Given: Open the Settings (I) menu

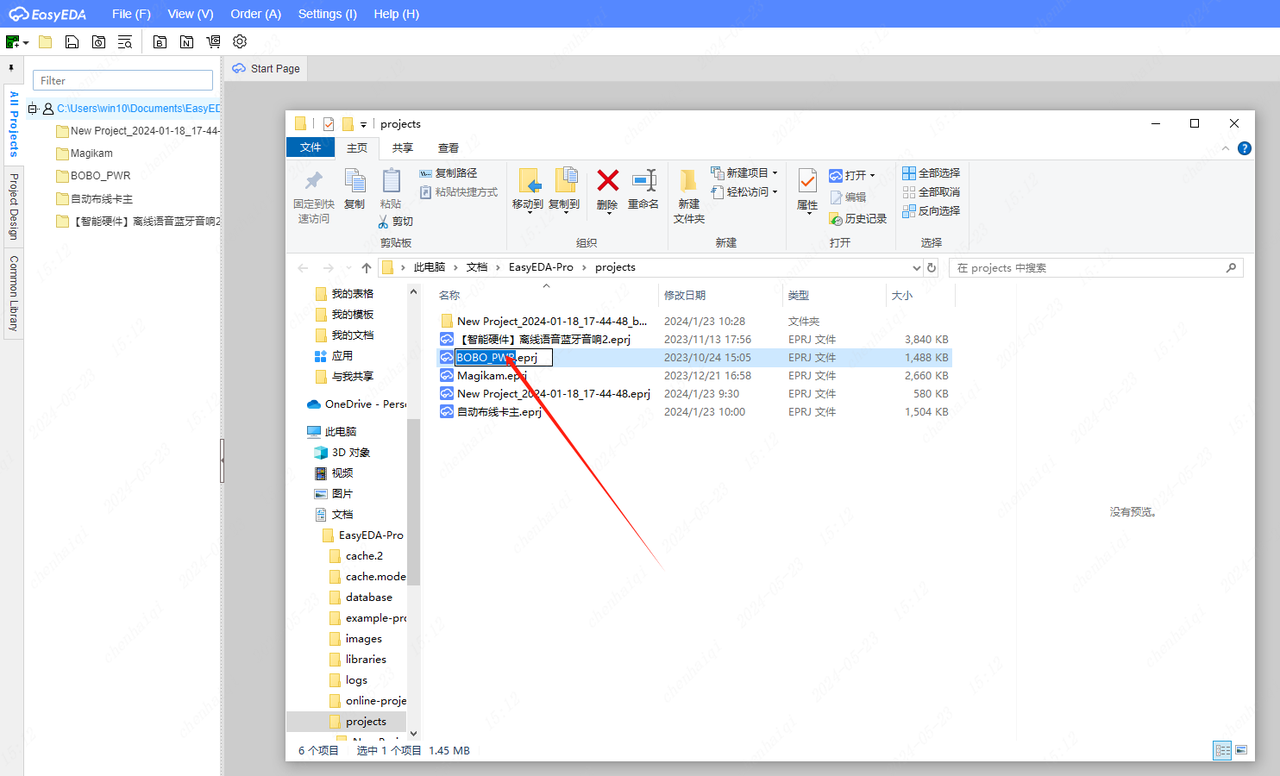Looking at the screenshot, I should tap(327, 14).
